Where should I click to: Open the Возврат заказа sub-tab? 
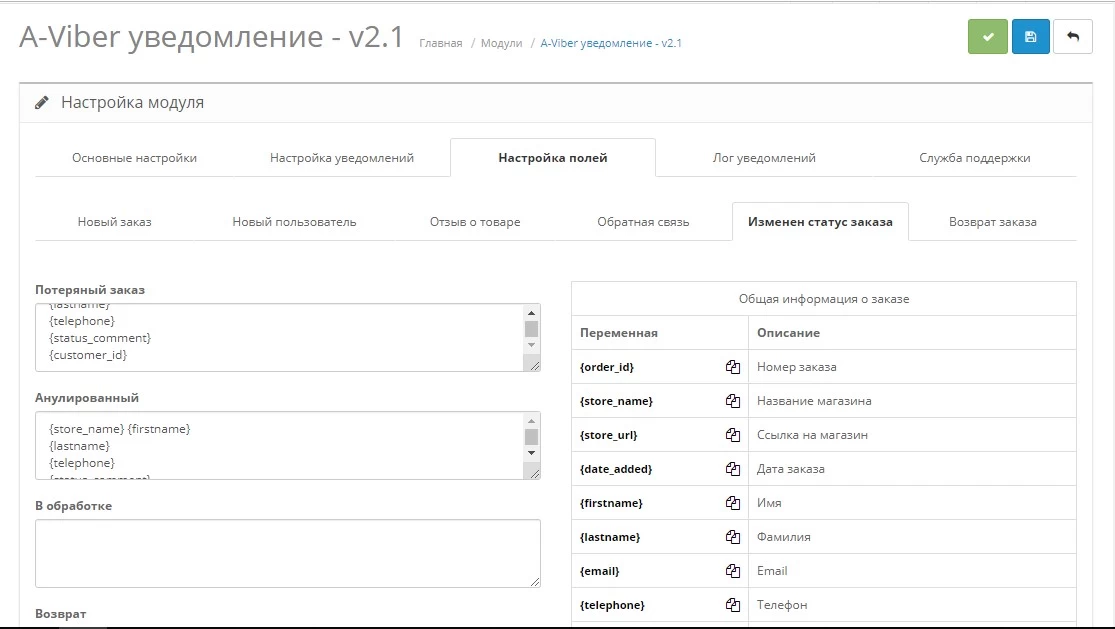click(993, 222)
